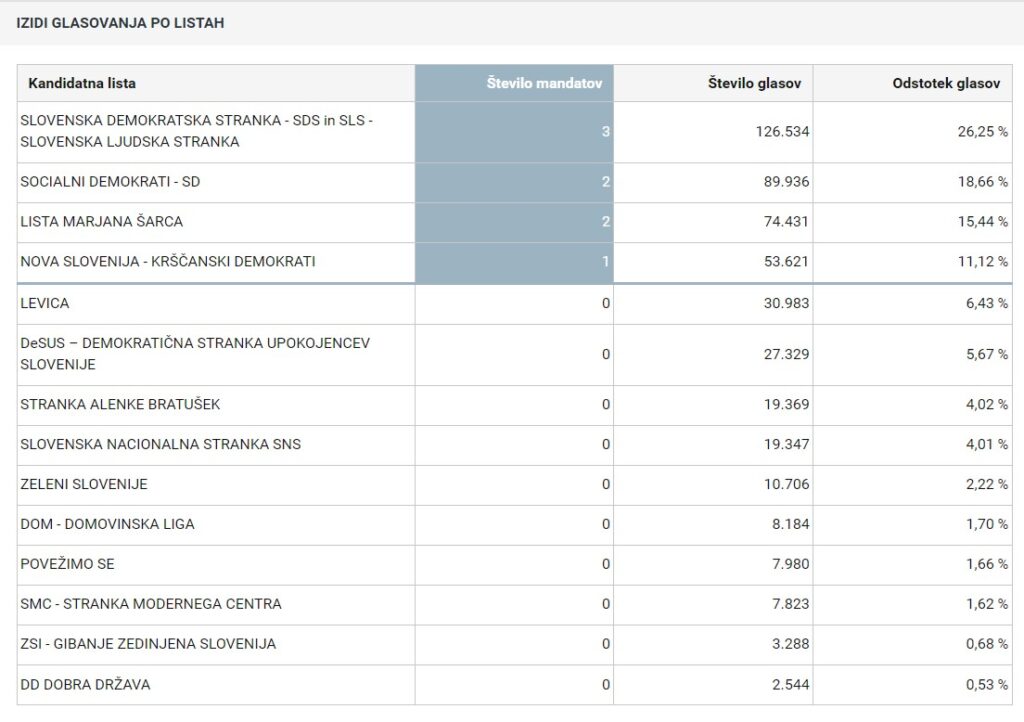Click the DeSUS pensioners party row
The image size is (1024, 722).
195,354
